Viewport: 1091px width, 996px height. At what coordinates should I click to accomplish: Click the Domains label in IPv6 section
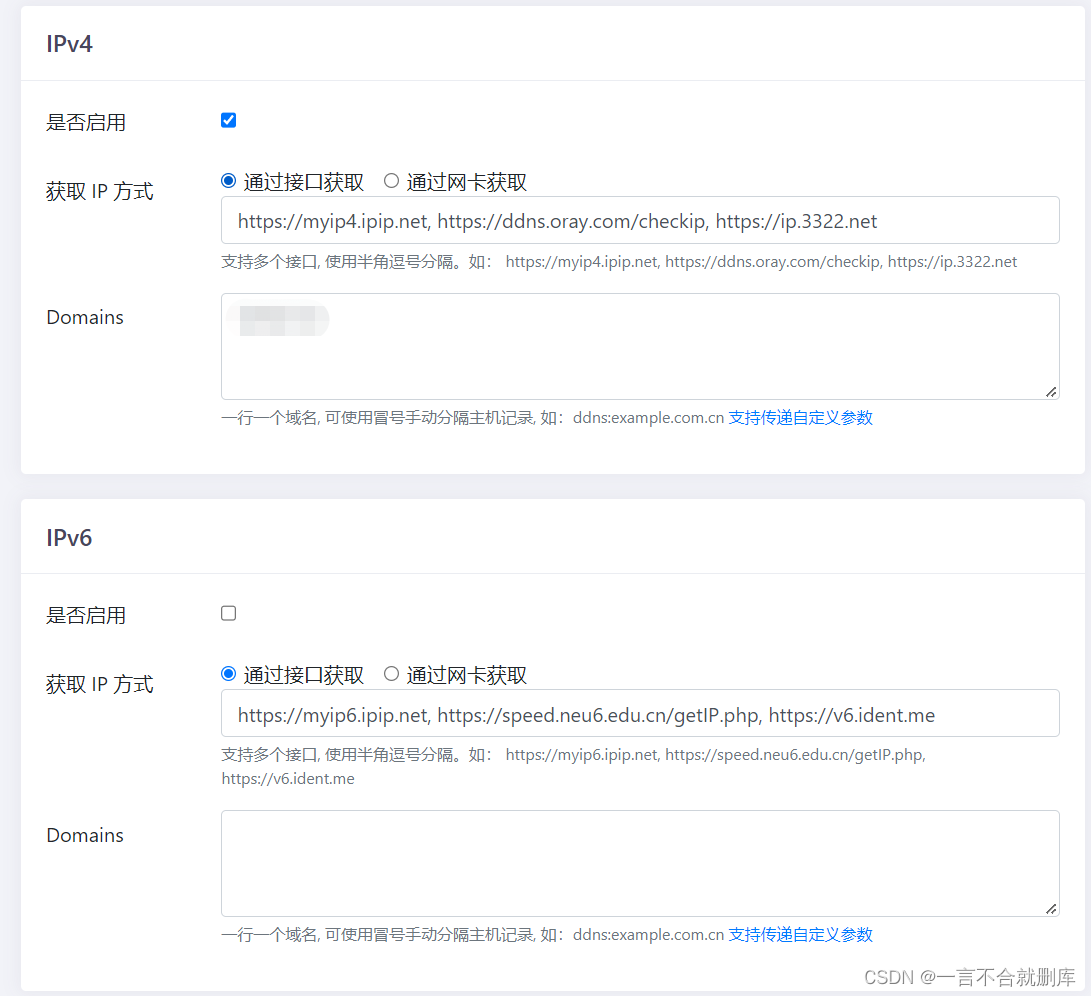84,835
